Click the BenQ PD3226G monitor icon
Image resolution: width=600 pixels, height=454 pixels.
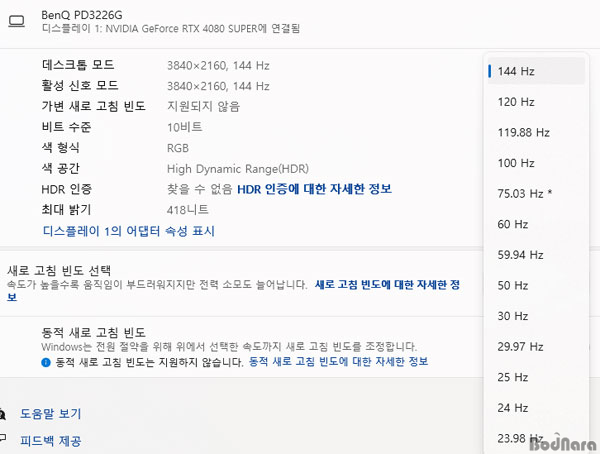pos(16,21)
